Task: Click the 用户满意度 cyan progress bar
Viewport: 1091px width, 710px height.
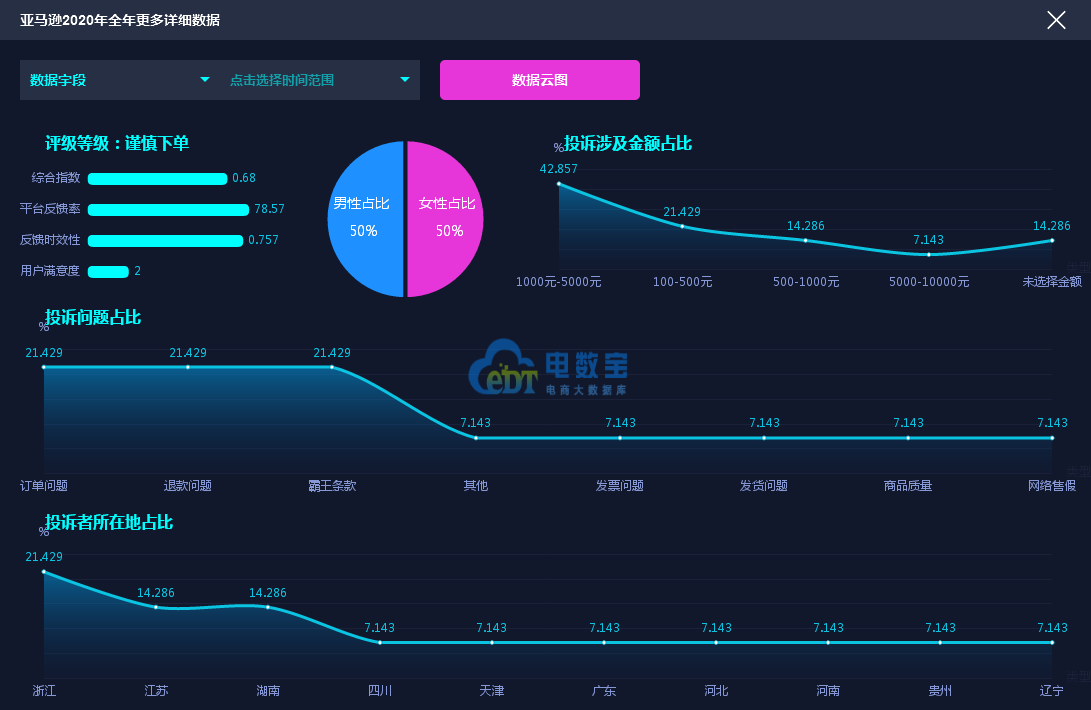Action: (109, 271)
